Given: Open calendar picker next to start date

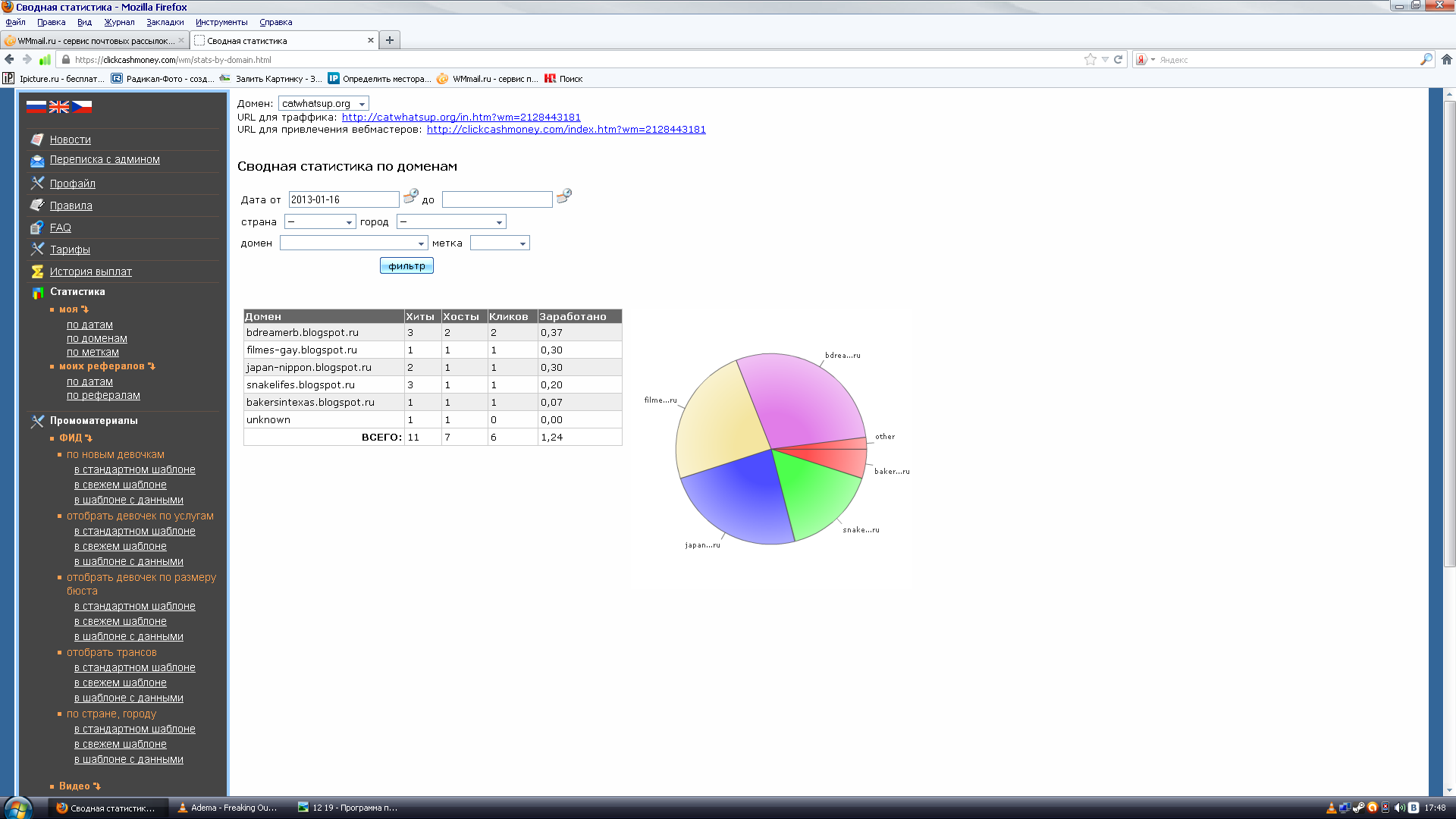Looking at the screenshot, I should [410, 197].
